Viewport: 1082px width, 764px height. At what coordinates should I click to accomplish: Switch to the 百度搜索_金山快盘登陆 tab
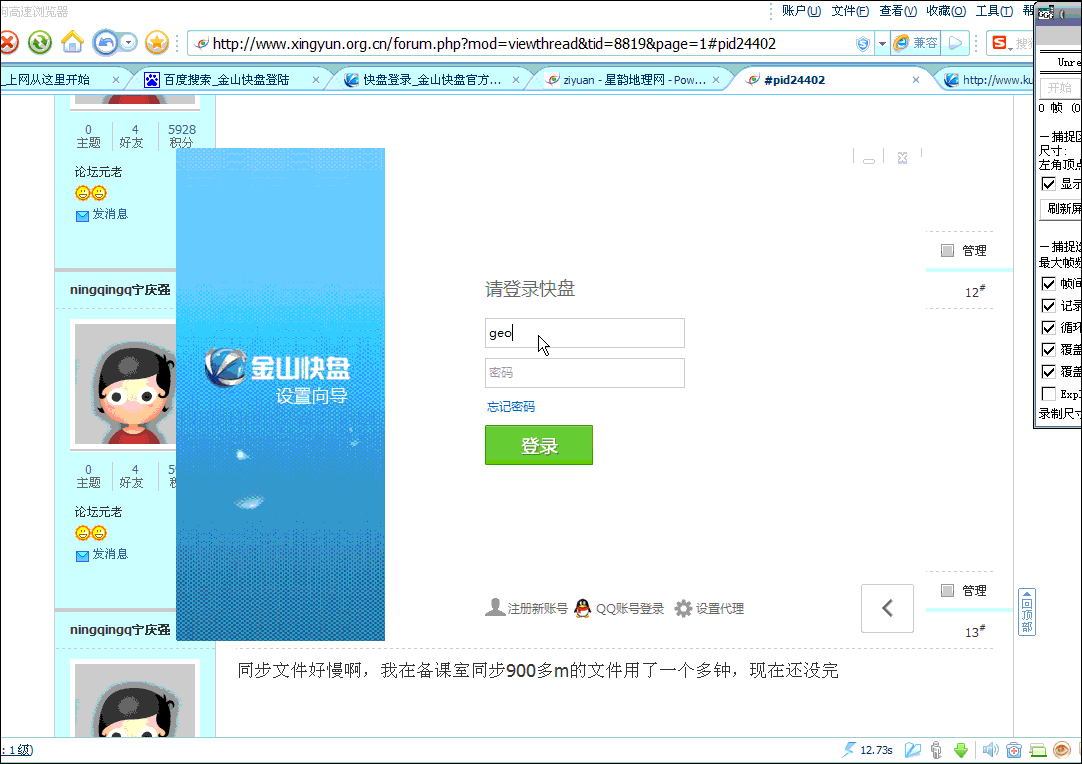(226, 80)
